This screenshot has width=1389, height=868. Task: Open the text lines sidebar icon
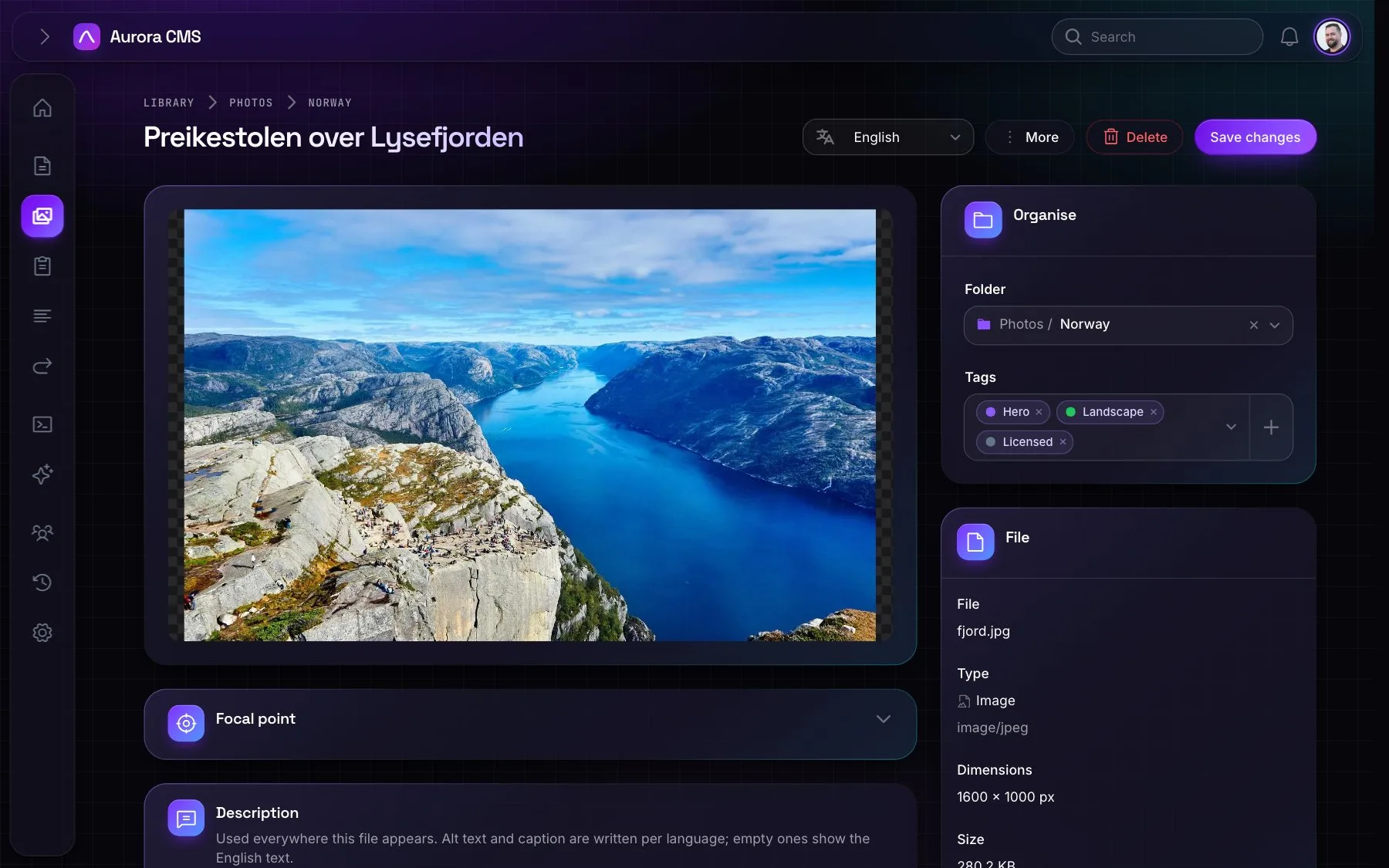pyautogui.click(x=42, y=316)
